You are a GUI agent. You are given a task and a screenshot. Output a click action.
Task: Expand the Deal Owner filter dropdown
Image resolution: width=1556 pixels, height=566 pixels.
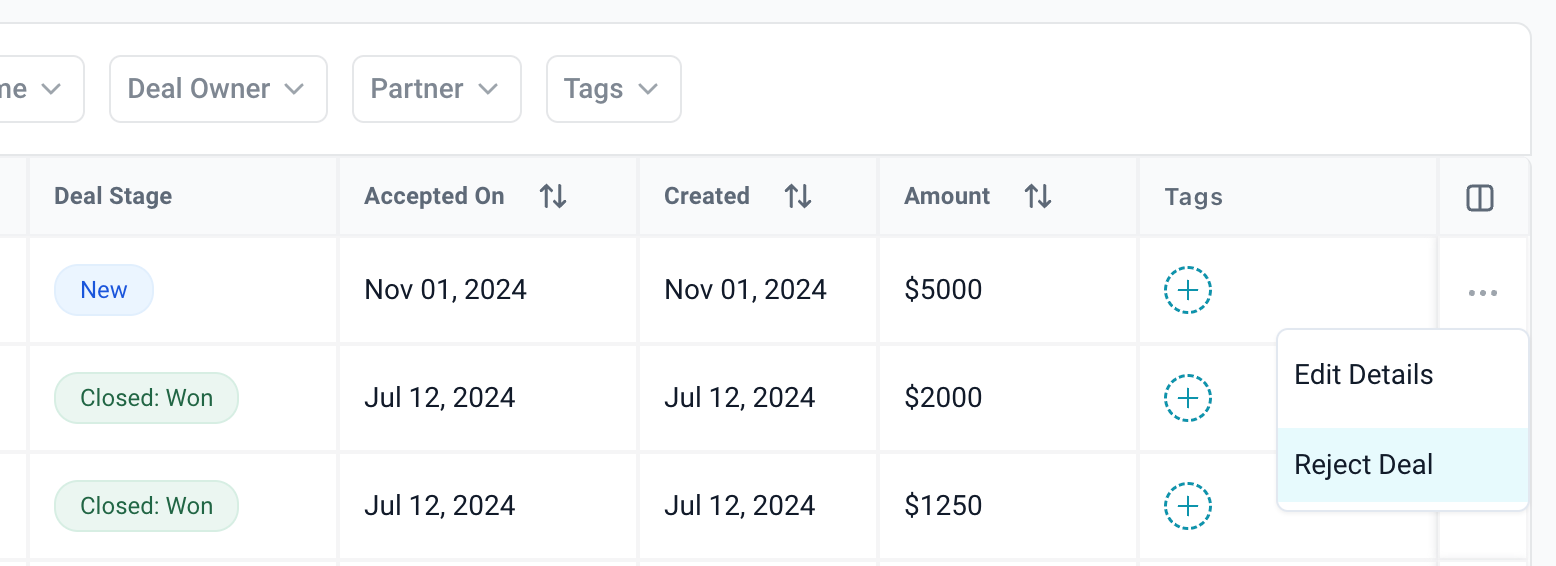218,89
